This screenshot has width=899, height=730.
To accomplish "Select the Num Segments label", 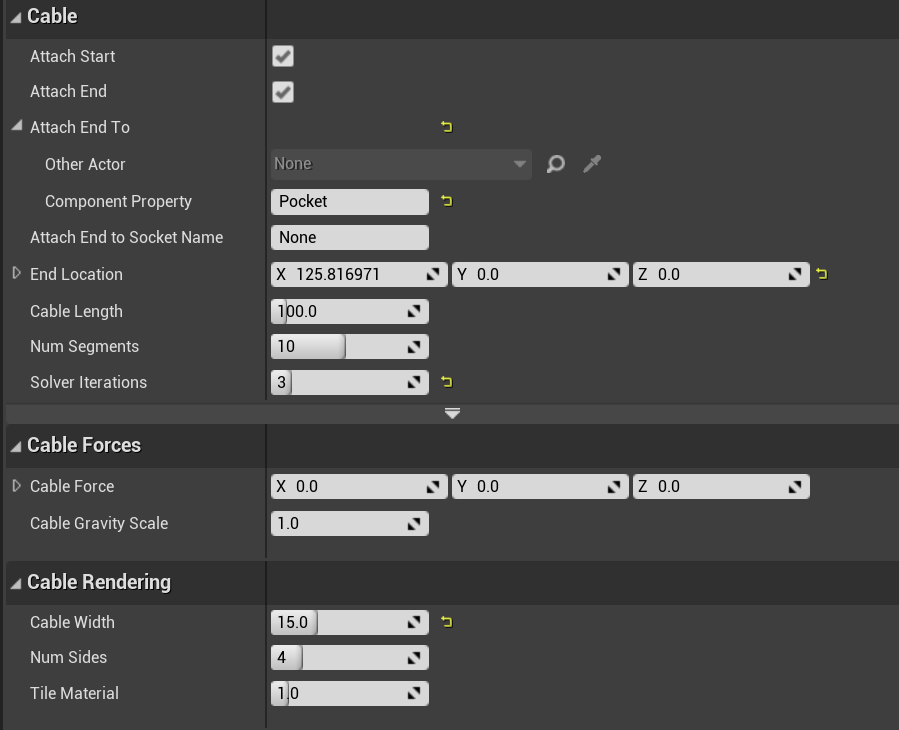I will [84, 347].
